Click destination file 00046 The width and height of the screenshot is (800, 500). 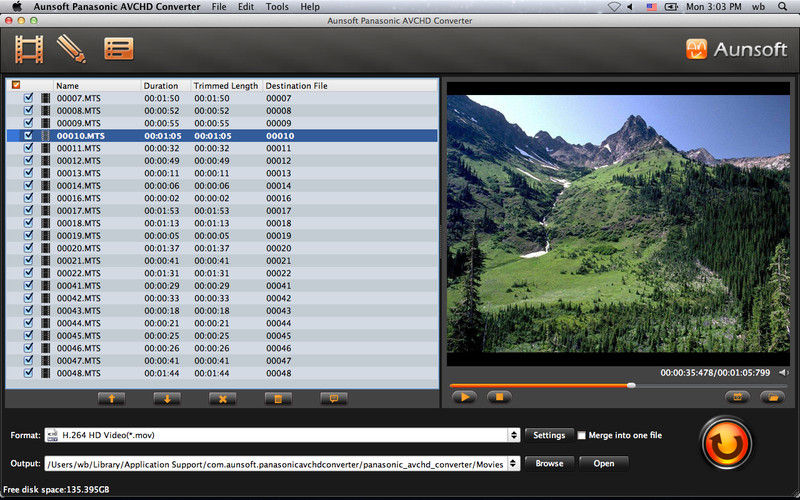[279, 348]
